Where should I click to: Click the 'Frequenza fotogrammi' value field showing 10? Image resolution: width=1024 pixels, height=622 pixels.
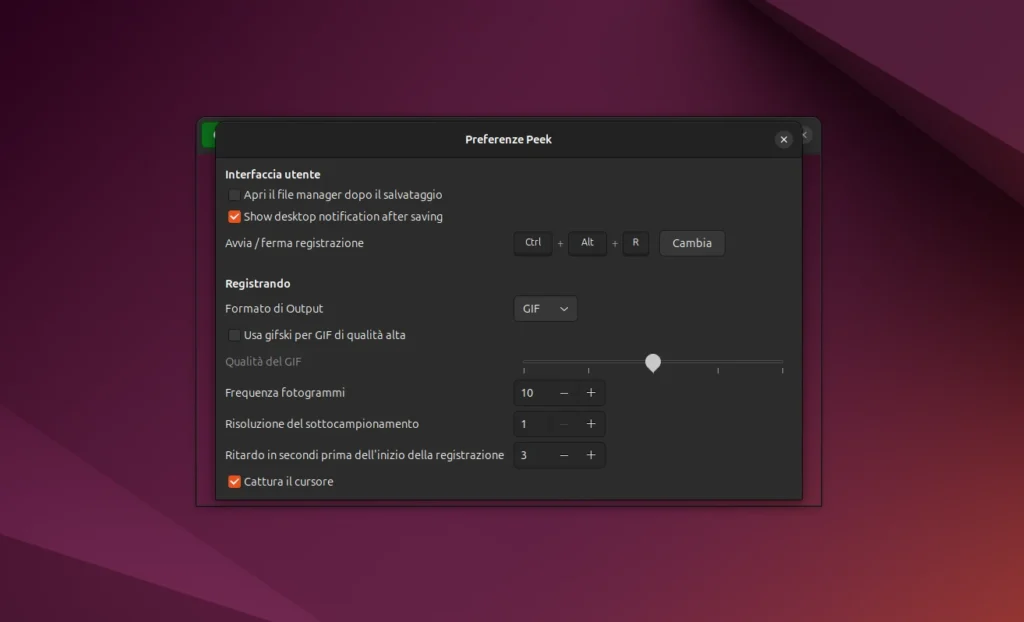tap(532, 393)
